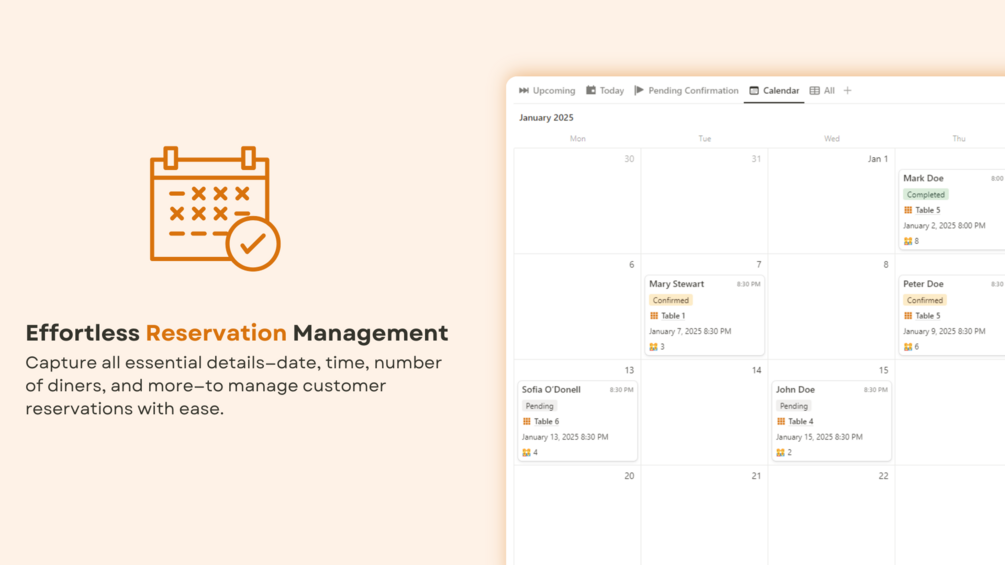Click the large reservation calendar illustration
This screenshot has width=1005, height=565.
(x=215, y=208)
